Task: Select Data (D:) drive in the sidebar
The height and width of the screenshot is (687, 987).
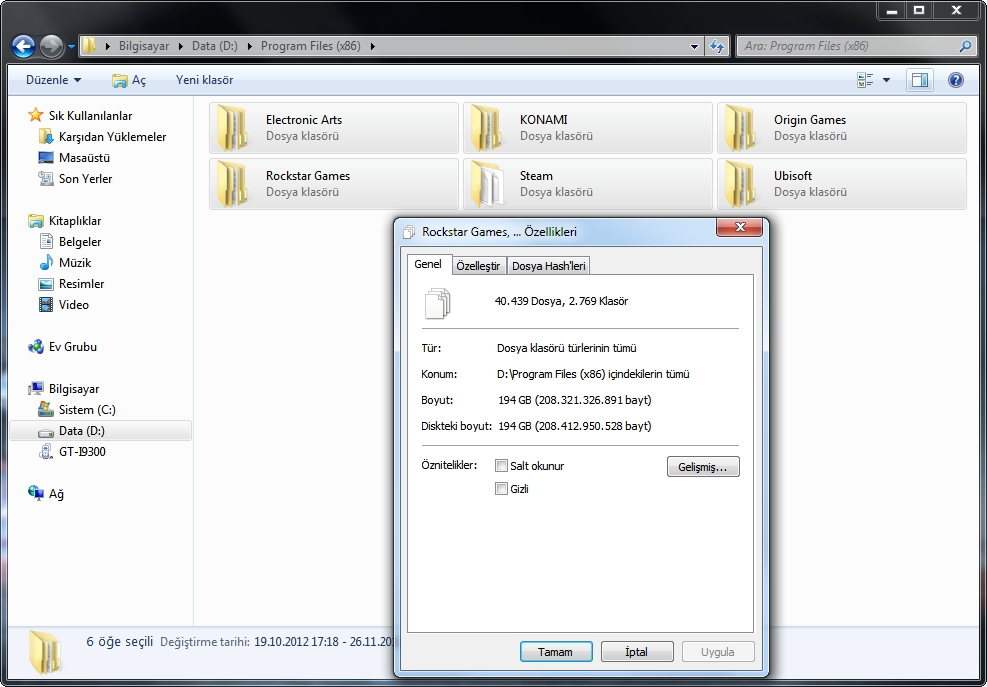Action: (x=101, y=431)
